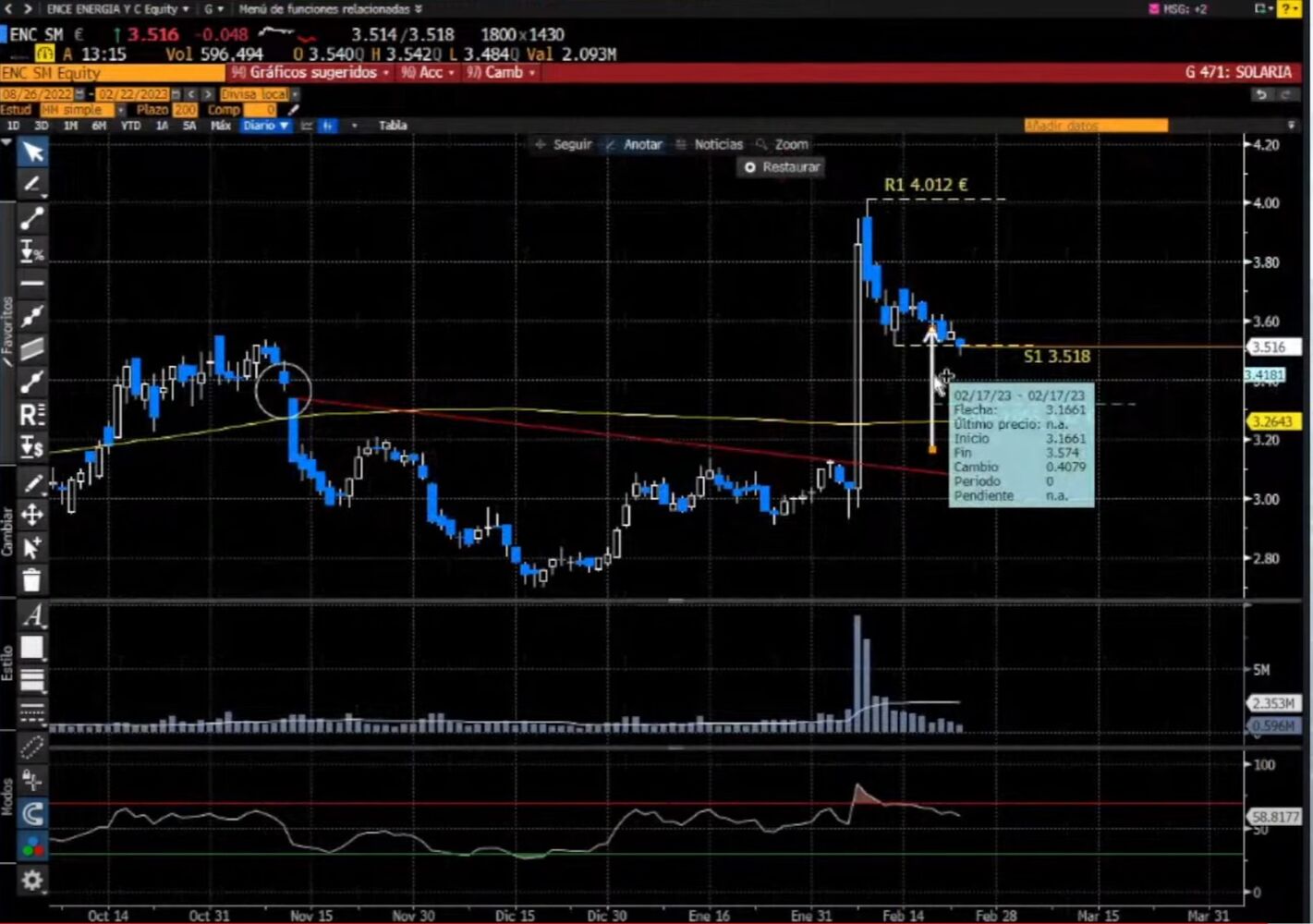Open the R support/resistance levels tool

click(32, 414)
